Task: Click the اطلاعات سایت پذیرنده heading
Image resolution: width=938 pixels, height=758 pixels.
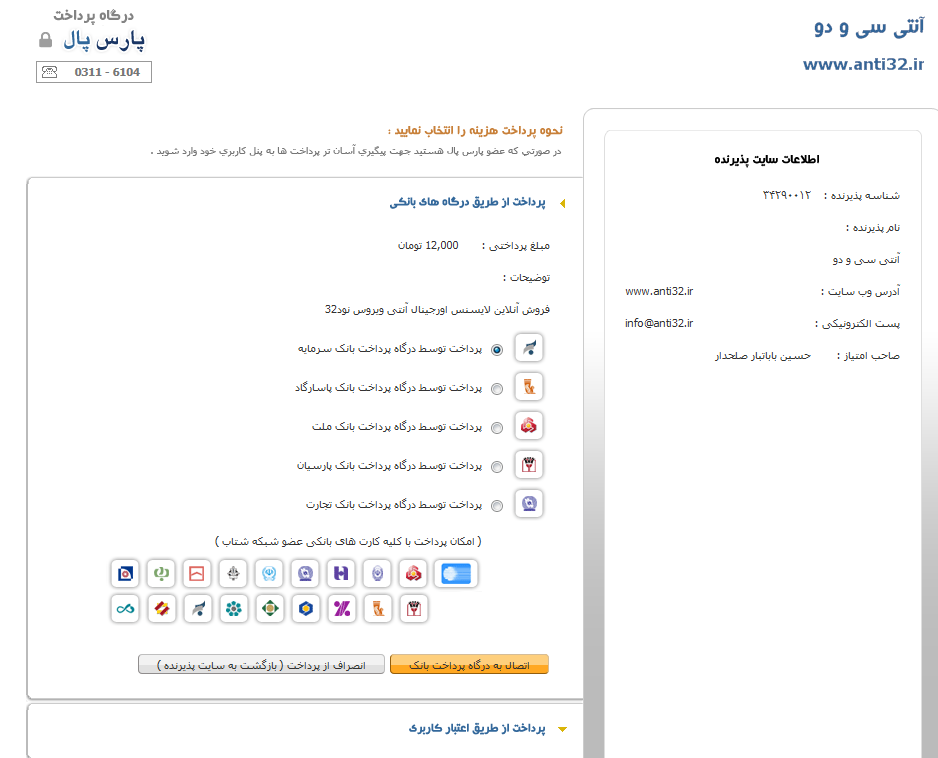Action: (x=766, y=159)
